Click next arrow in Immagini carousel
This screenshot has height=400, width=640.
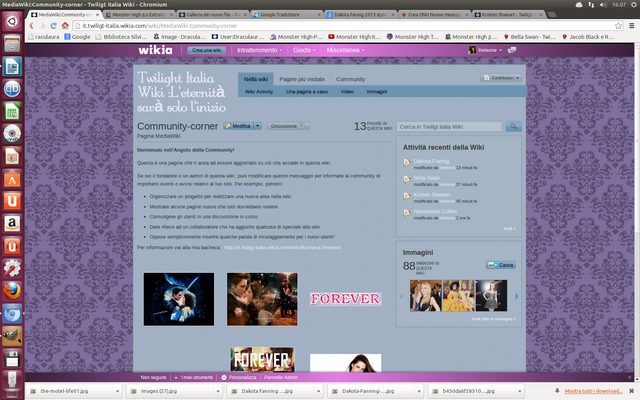click(x=517, y=296)
